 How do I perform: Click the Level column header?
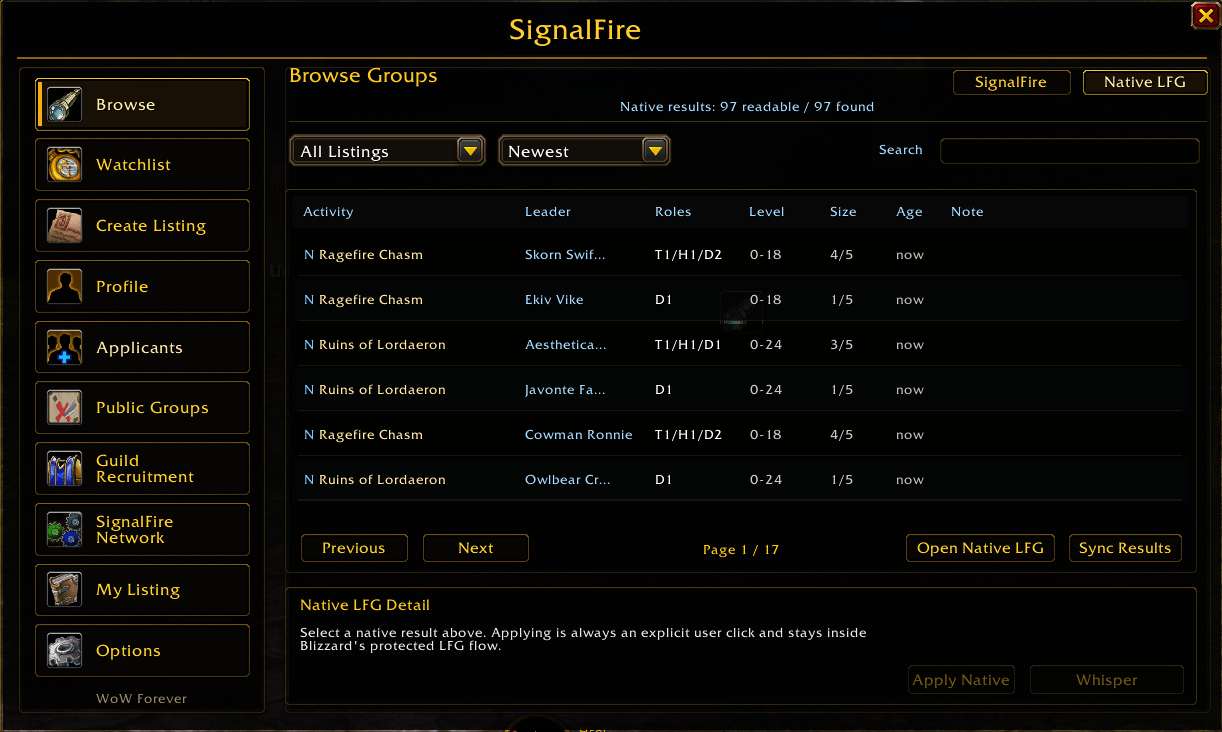click(x=767, y=212)
